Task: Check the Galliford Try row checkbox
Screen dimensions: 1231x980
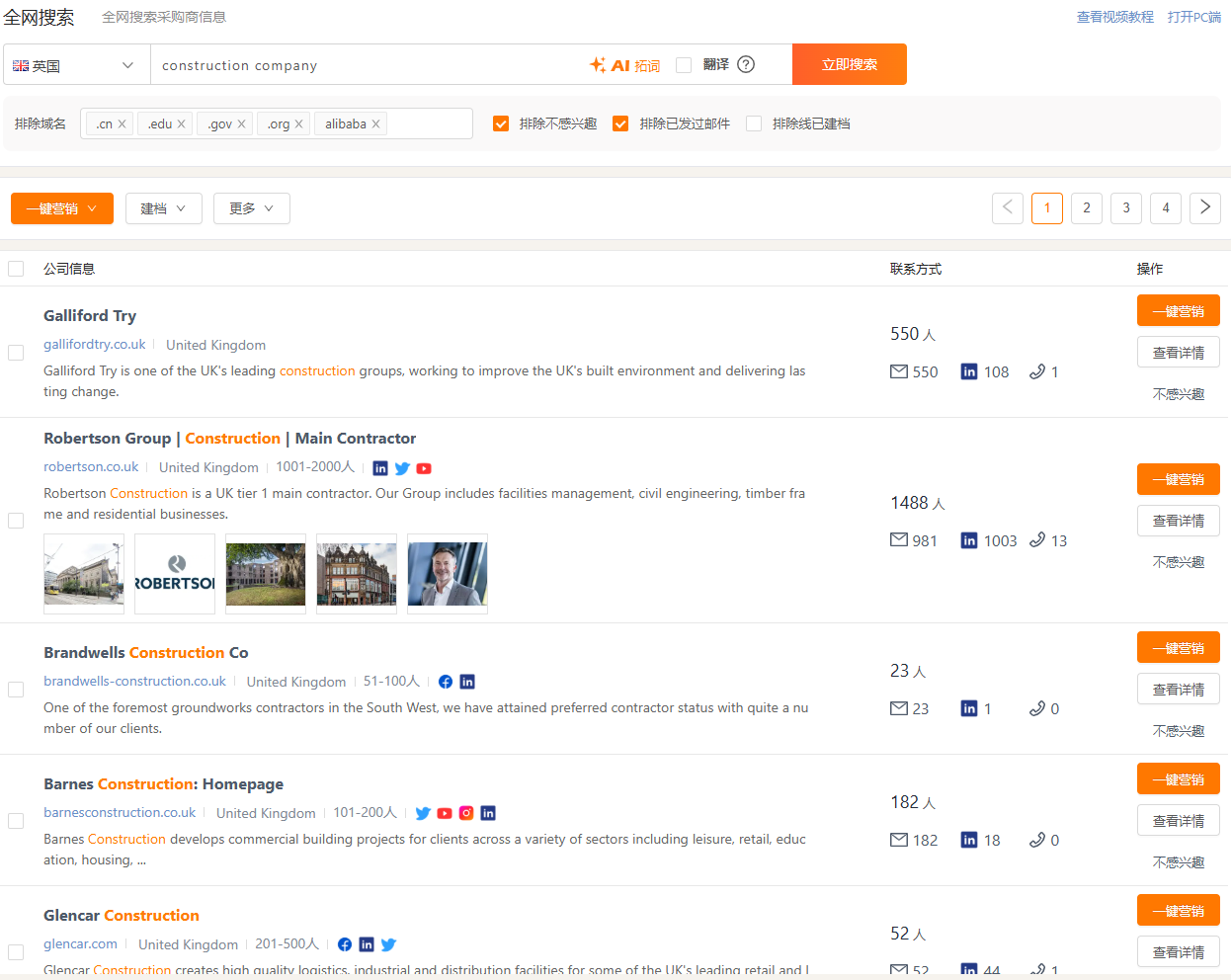Action: click(16, 353)
